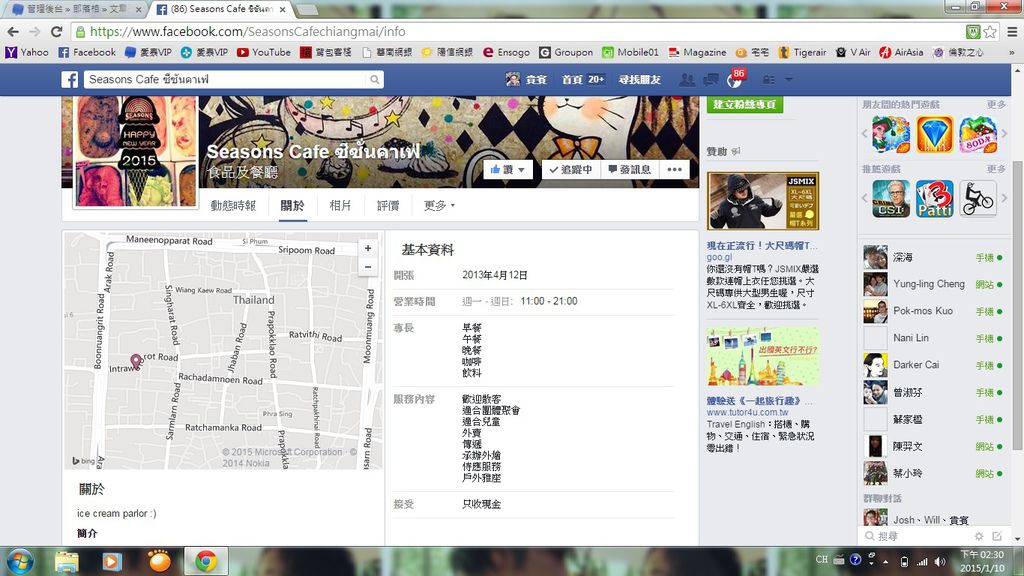Go back using the browser back arrow
This screenshot has width=1024, height=576.
click(13, 31)
